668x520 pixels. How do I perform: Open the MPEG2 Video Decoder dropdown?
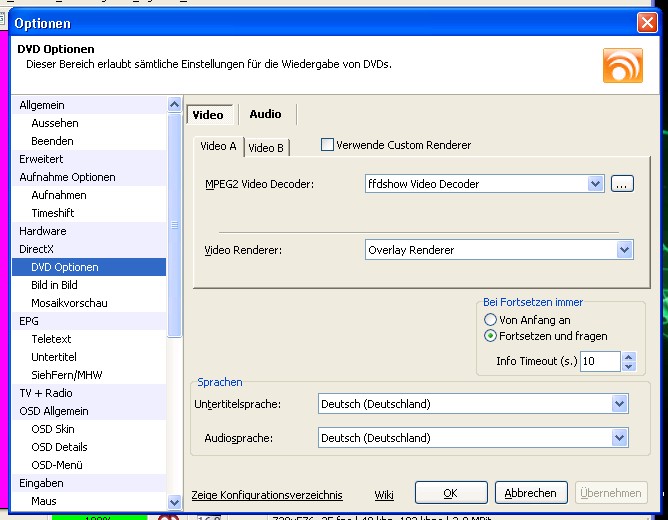click(x=596, y=184)
